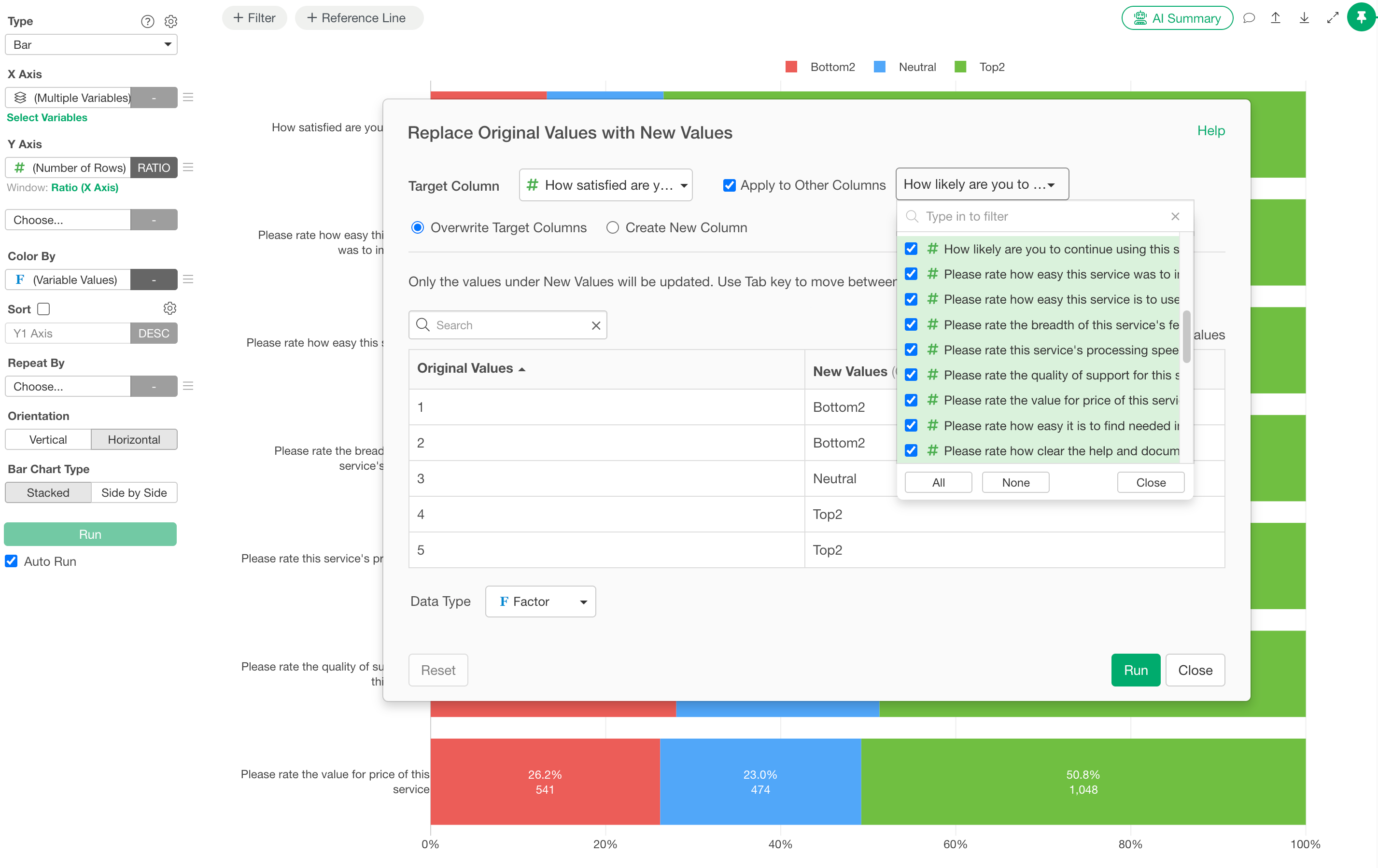Select Create New Column option
The width and height of the screenshot is (1378, 868).
click(x=612, y=227)
